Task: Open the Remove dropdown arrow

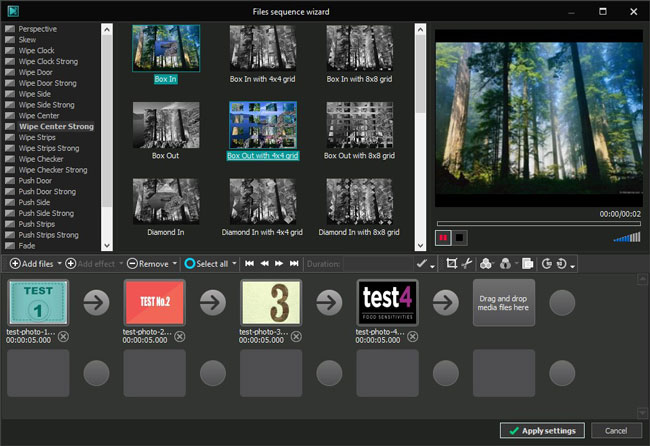Action: [175, 264]
